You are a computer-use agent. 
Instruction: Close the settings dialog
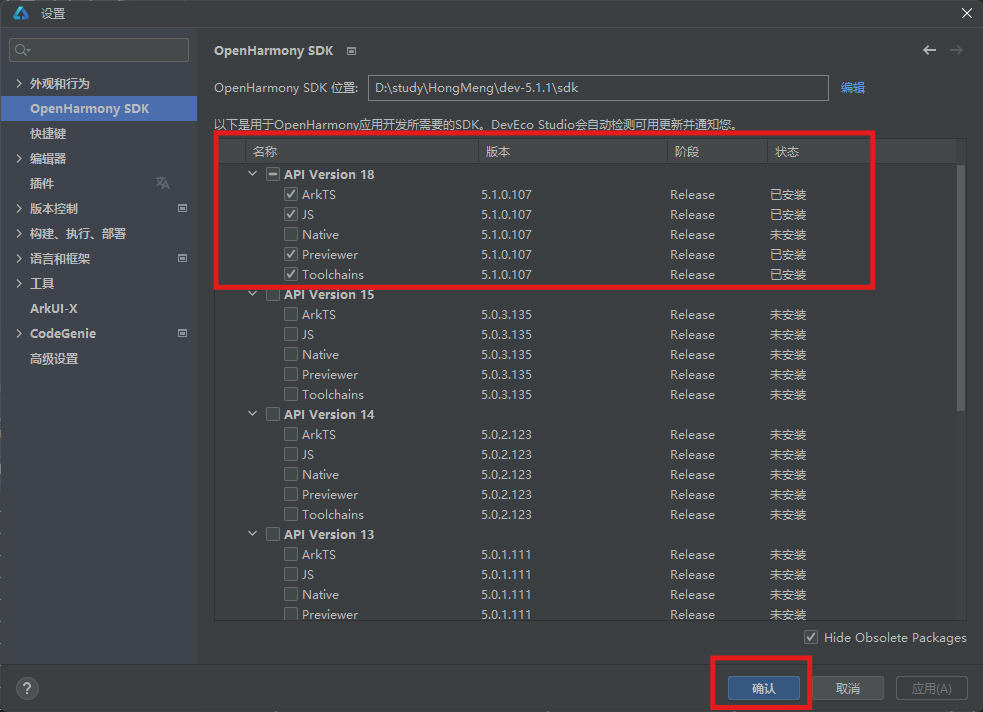click(967, 13)
